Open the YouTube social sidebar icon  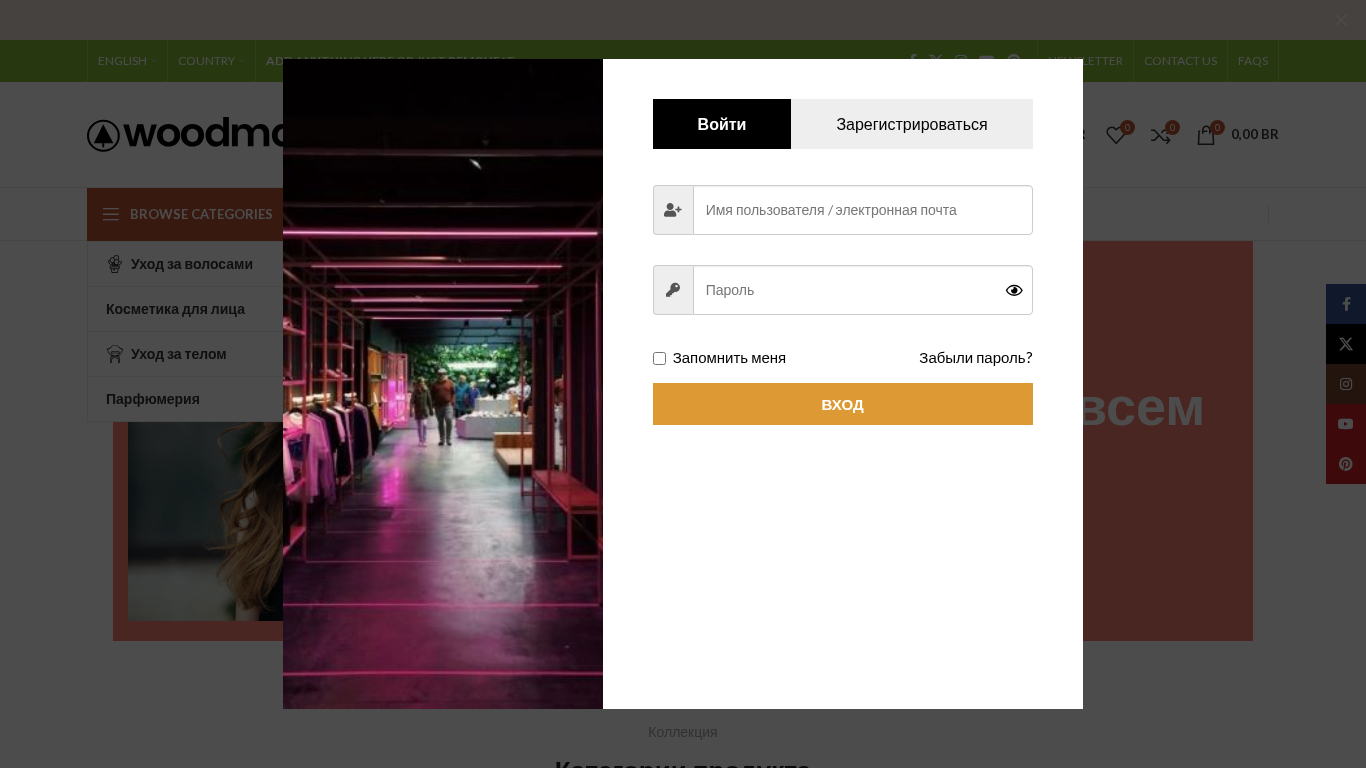tap(1346, 424)
